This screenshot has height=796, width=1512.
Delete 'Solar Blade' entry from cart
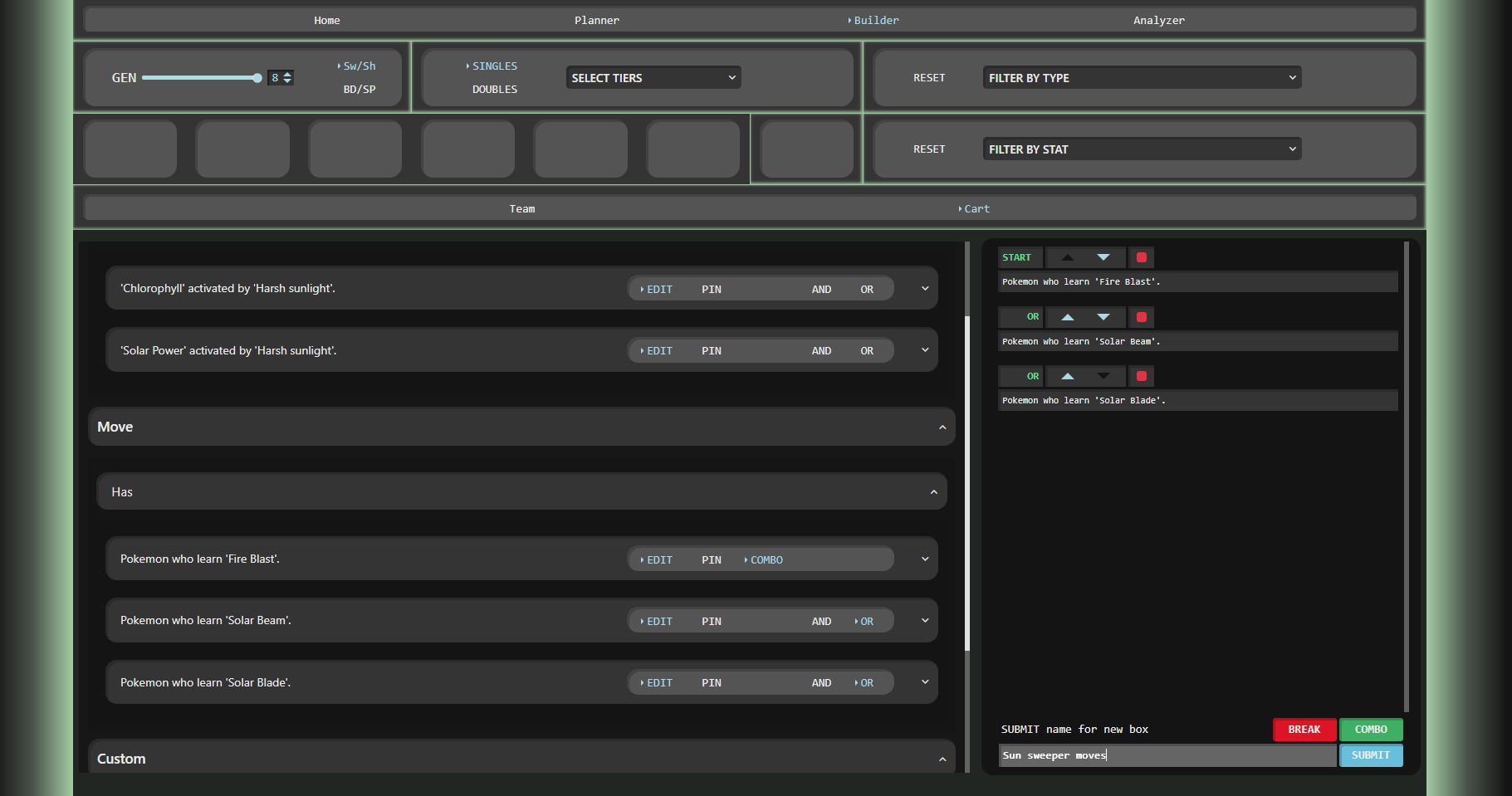(x=1142, y=377)
